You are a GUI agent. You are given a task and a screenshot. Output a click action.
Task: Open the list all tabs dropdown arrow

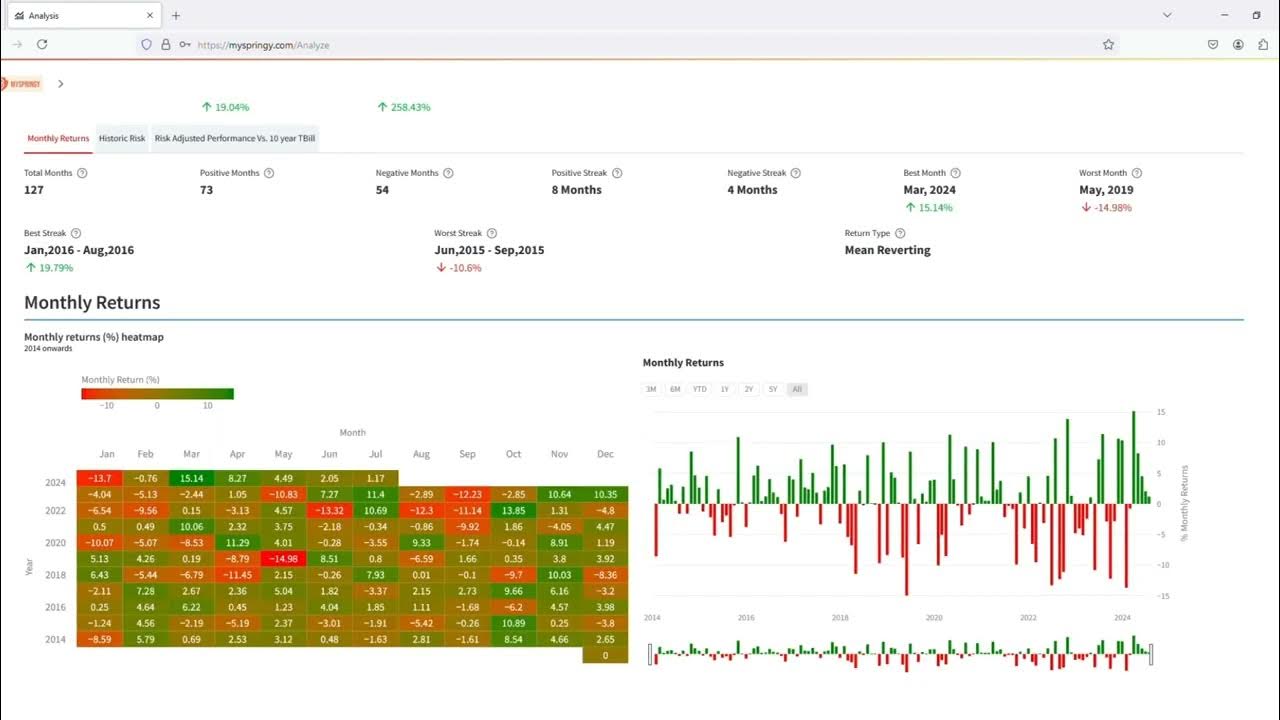point(1168,16)
